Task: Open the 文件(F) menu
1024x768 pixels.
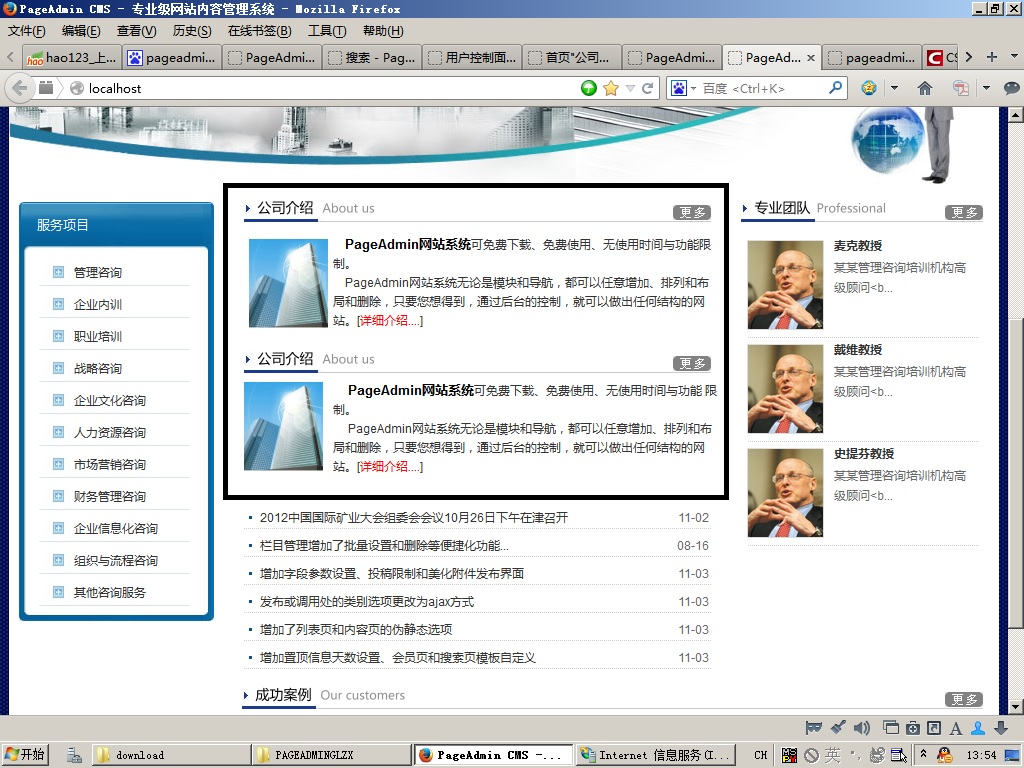Action: [27, 31]
